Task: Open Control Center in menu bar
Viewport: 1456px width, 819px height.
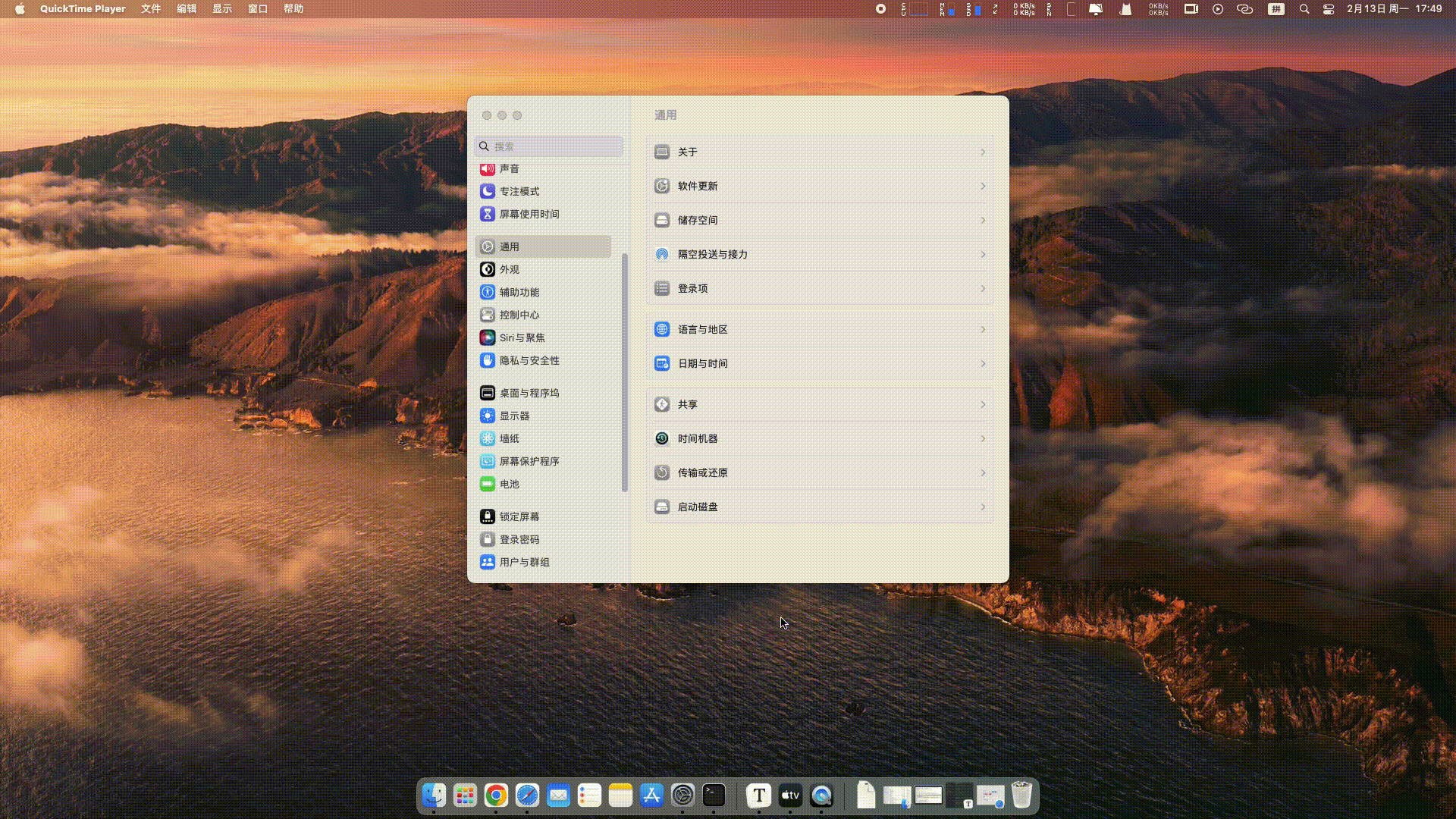Action: (1329, 9)
